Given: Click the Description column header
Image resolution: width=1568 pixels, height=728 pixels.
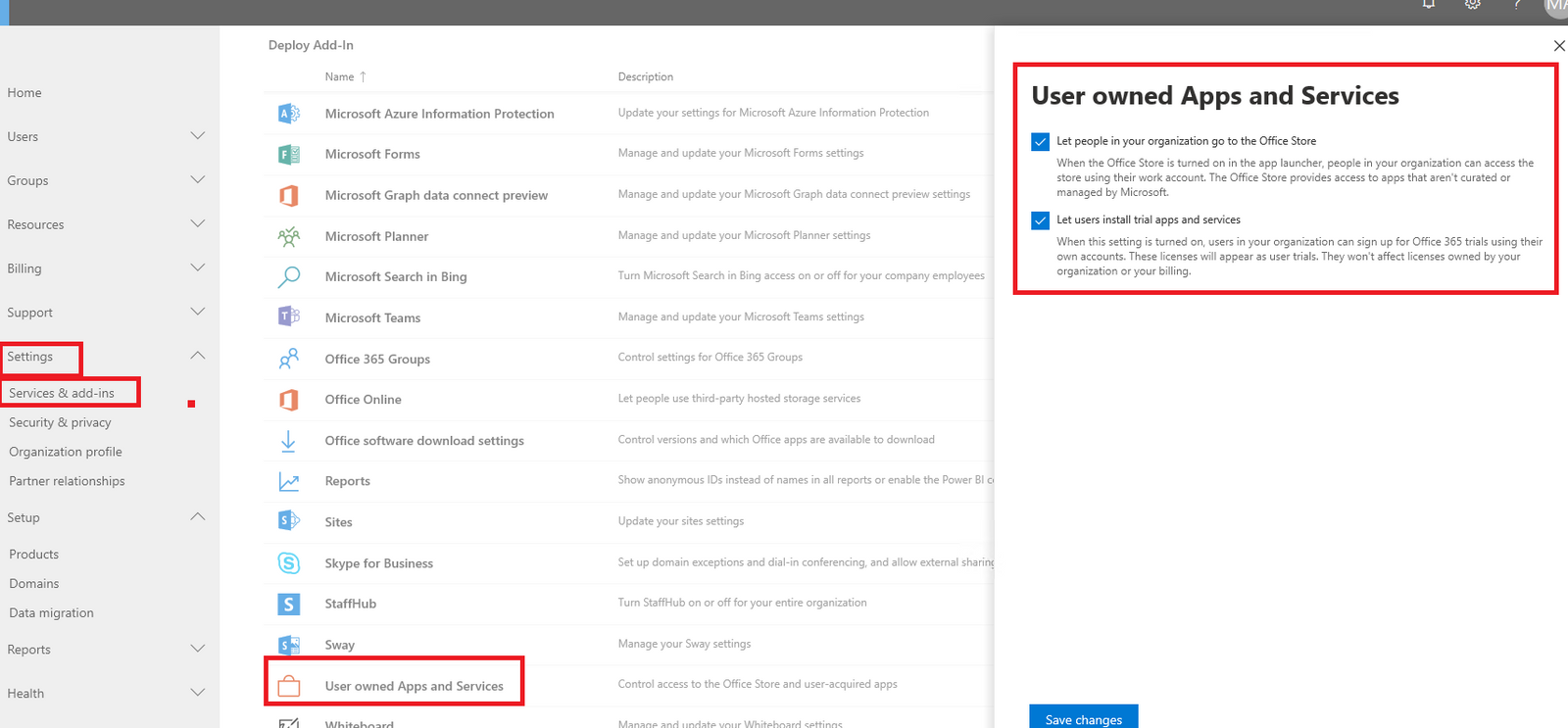Looking at the screenshot, I should pyautogui.click(x=646, y=76).
